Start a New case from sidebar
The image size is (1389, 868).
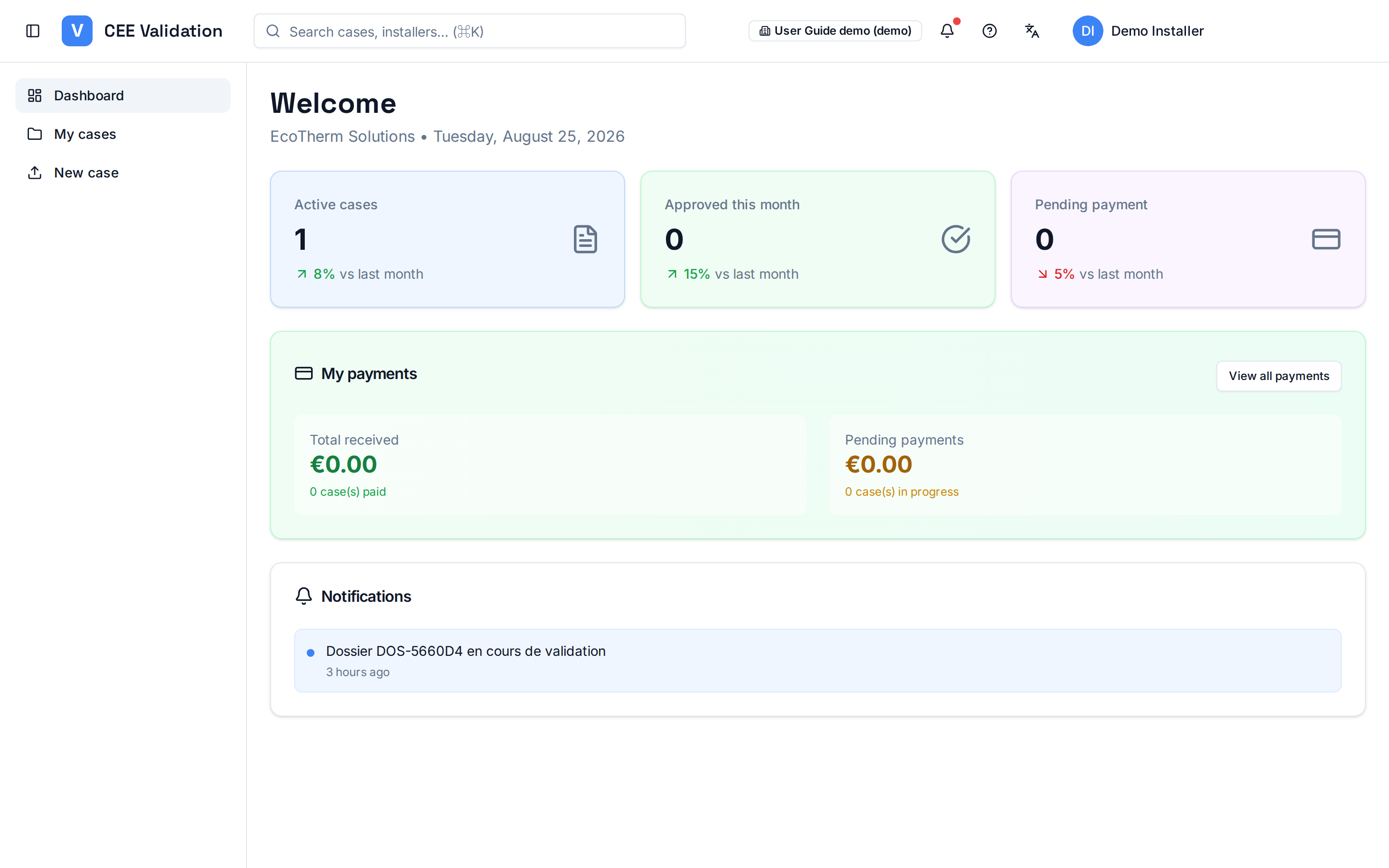click(x=123, y=172)
